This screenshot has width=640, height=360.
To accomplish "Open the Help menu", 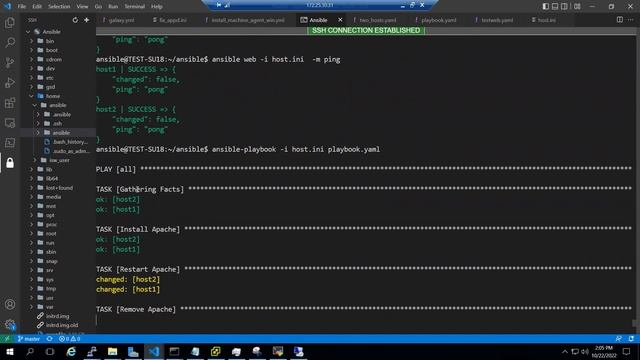I will click(157, 7).
